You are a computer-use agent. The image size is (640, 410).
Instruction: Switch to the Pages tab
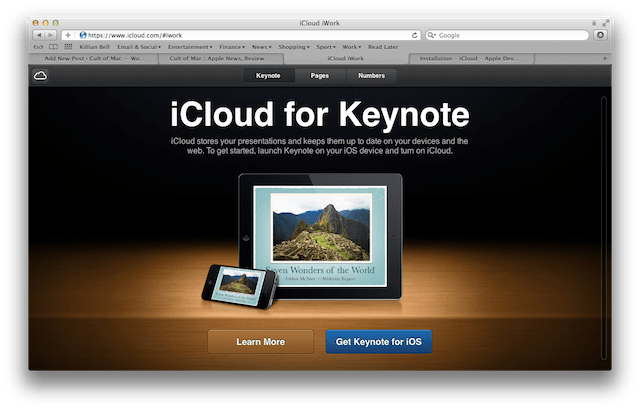click(x=320, y=76)
